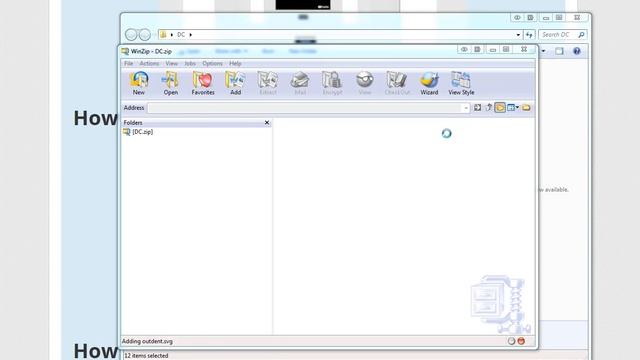Click the red stop icon in status bar
Viewport: 640px width, 360px height.
click(x=521, y=341)
